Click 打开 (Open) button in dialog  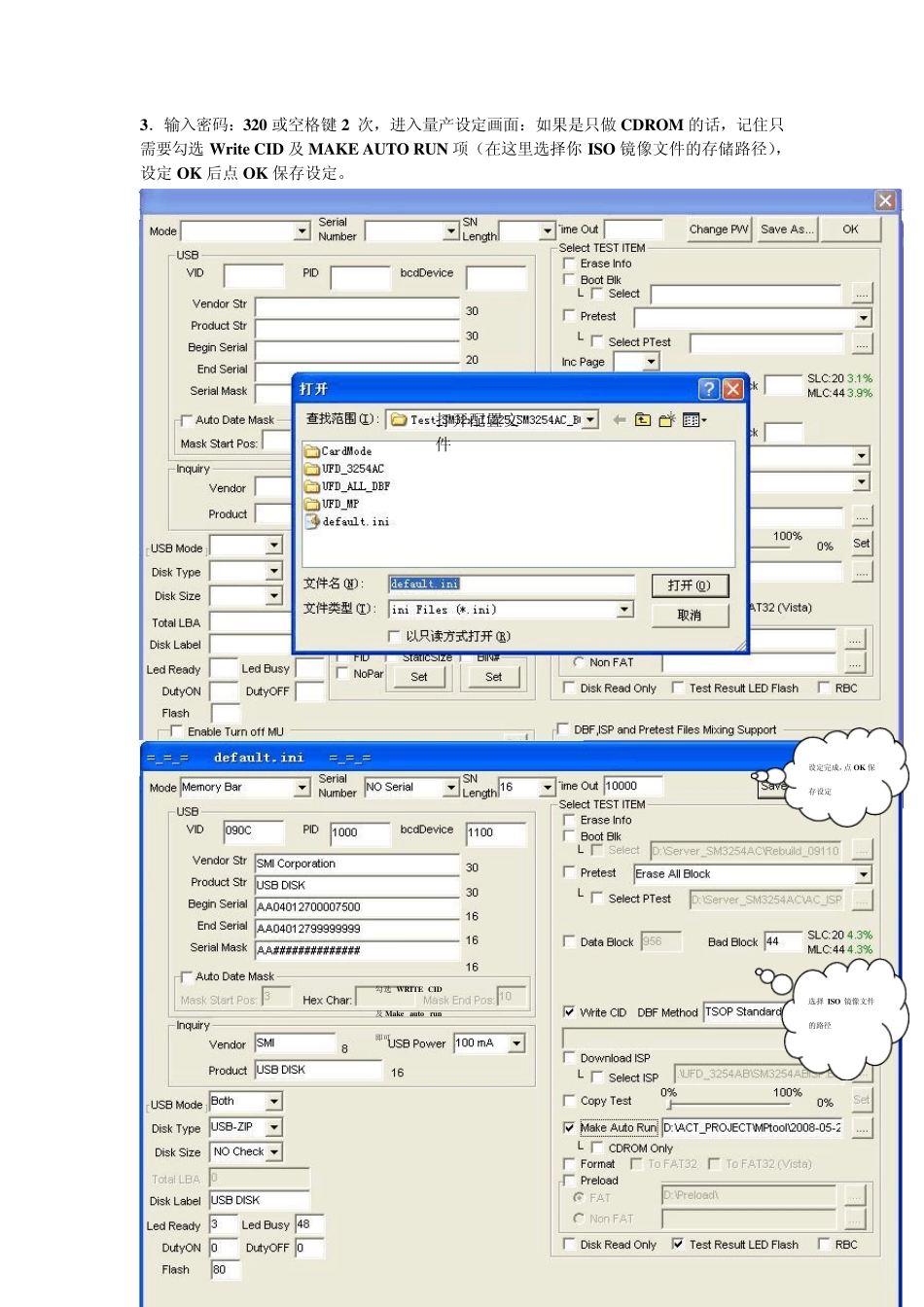[689, 585]
